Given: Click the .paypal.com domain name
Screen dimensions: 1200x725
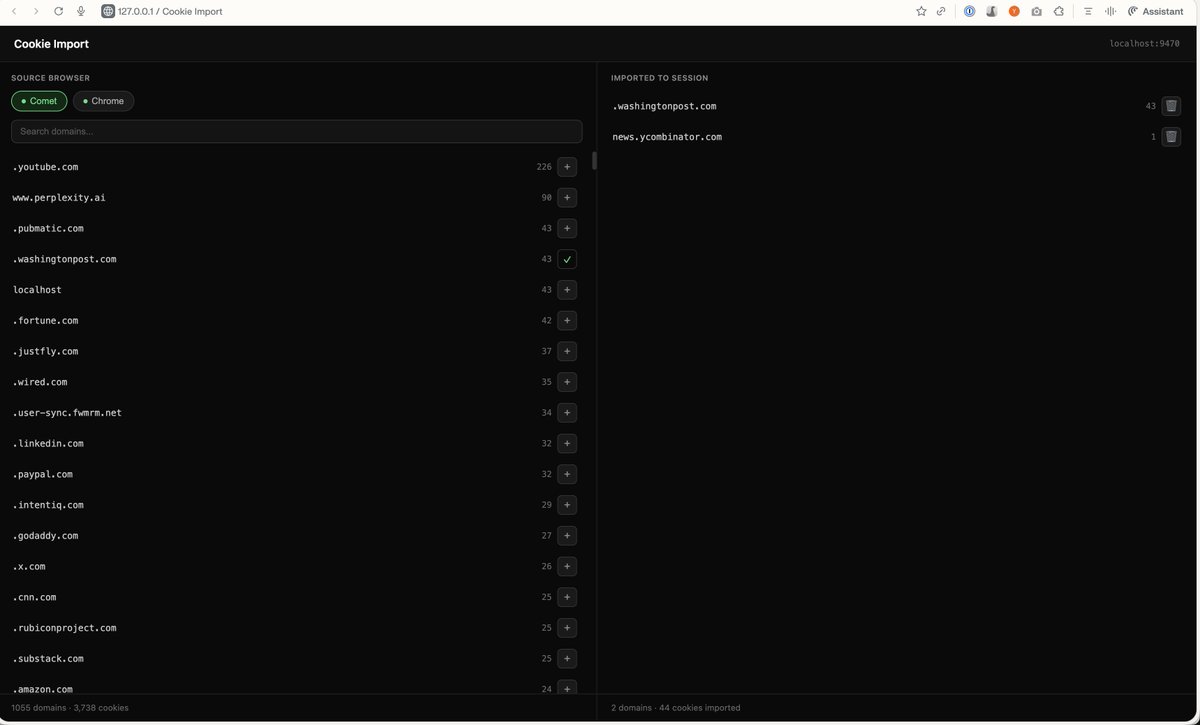Looking at the screenshot, I should pos(43,475).
